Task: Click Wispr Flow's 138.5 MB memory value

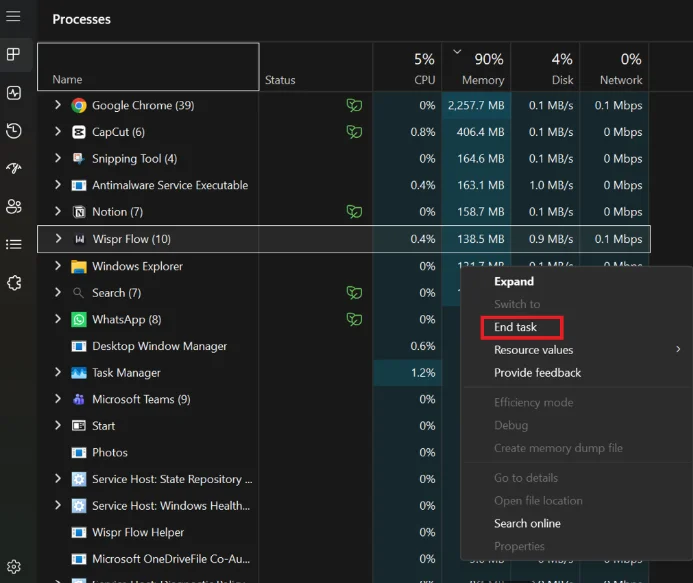Action: pyautogui.click(x=480, y=239)
